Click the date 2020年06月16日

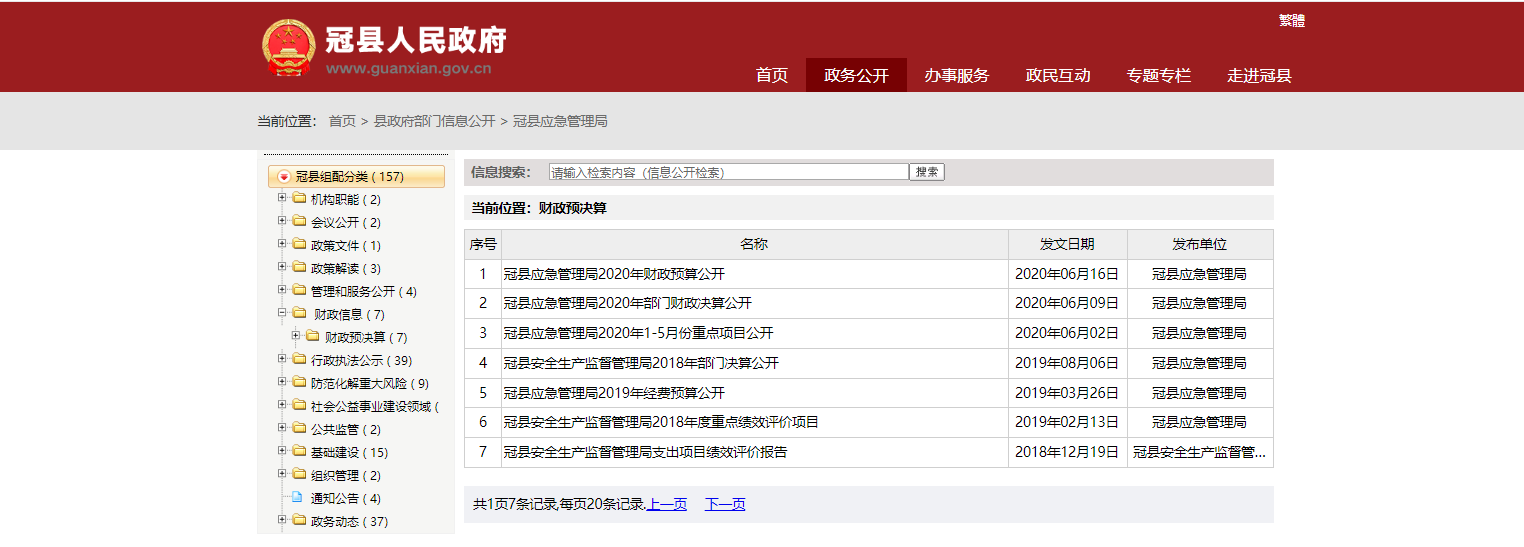[1067, 274]
